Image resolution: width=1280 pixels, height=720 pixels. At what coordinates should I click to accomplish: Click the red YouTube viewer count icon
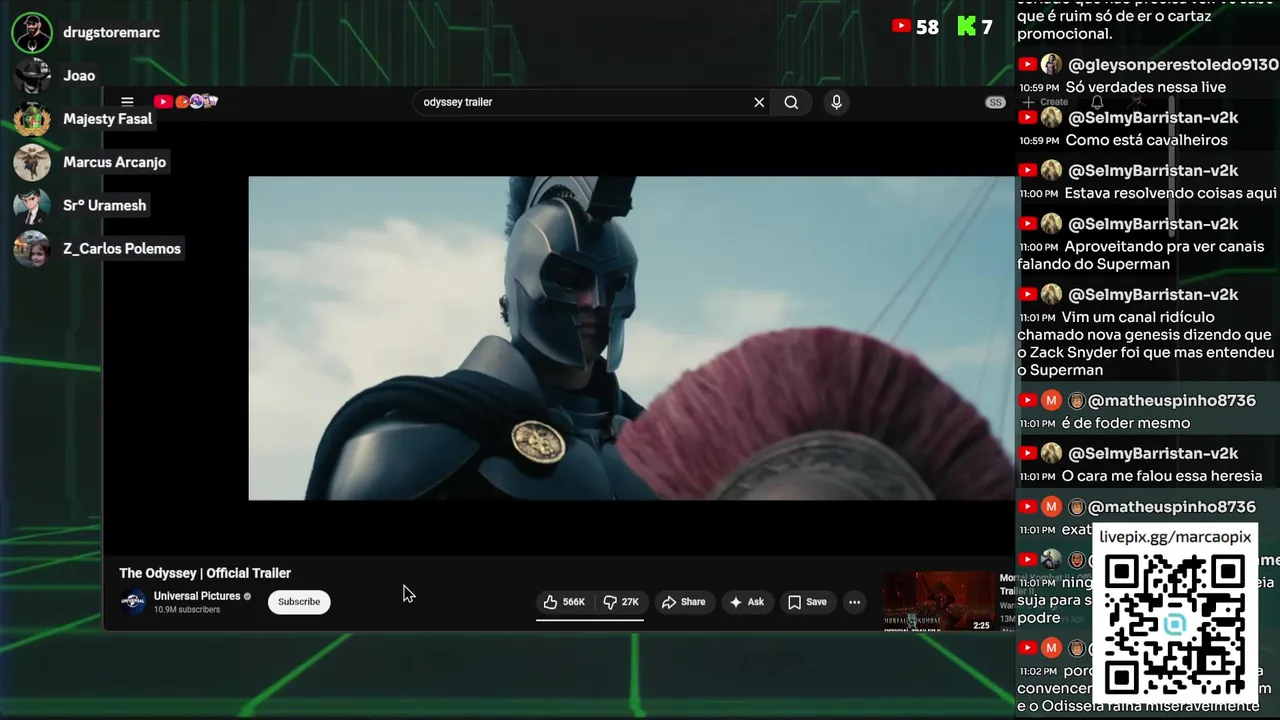pyautogui.click(x=901, y=27)
